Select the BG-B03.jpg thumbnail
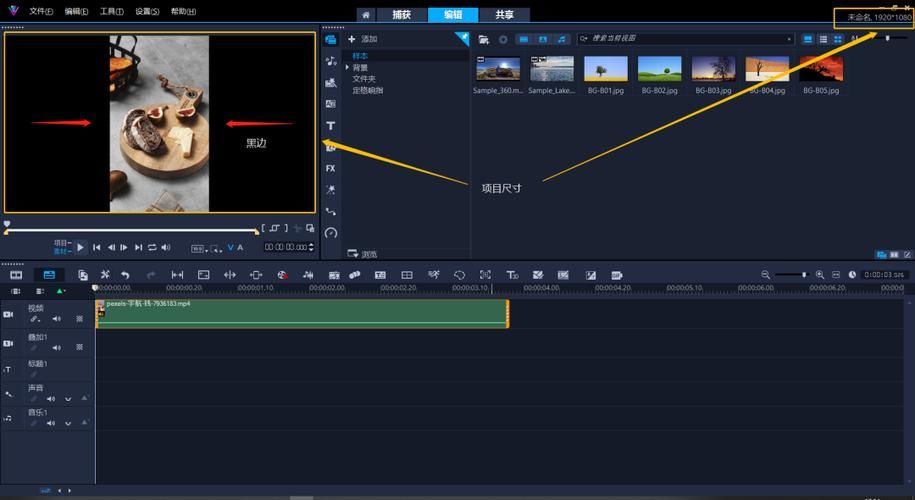Viewport: 915px width, 500px height. [713, 69]
